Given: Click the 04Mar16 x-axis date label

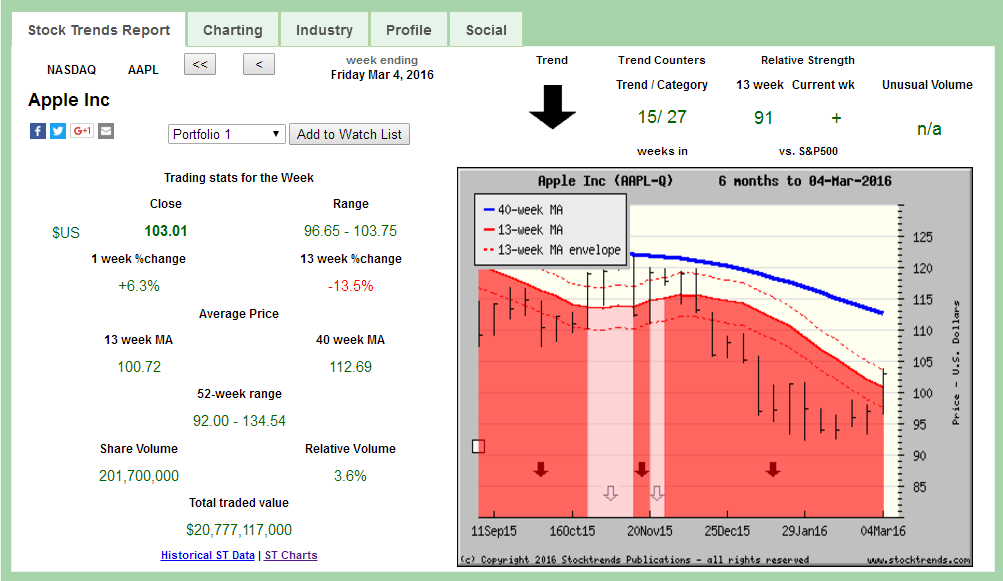Looking at the screenshot, I should click(883, 531).
